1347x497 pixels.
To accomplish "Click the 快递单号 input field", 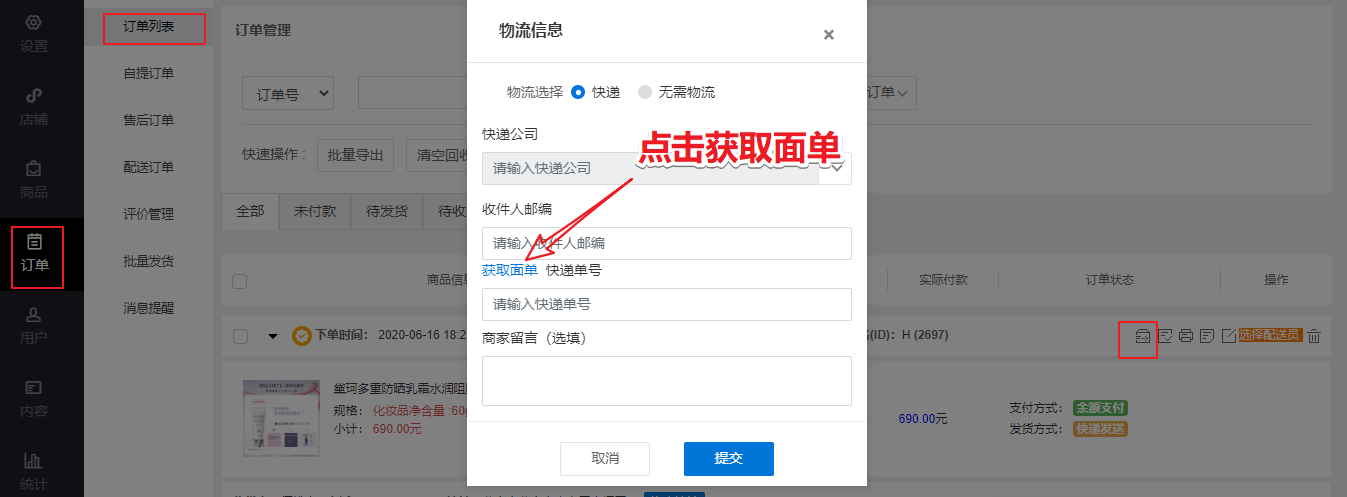I will pyautogui.click(x=666, y=304).
